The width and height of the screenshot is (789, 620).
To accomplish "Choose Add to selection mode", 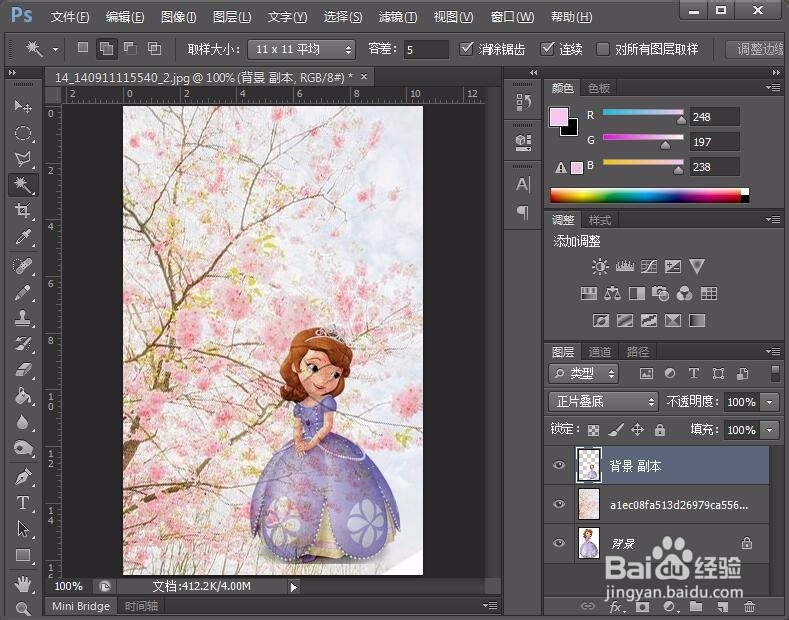I will (x=106, y=49).
